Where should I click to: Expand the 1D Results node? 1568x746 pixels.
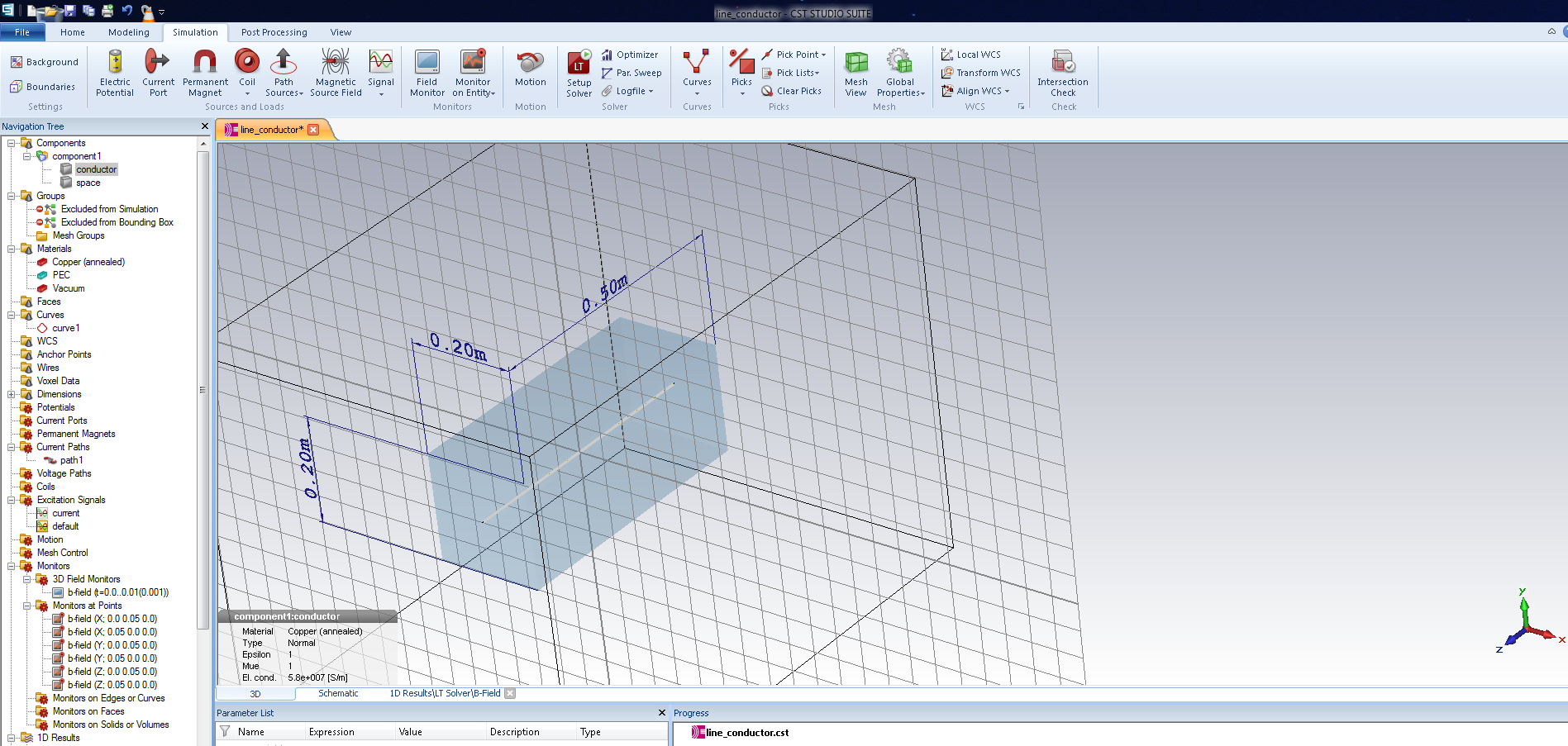tap(12, 738)
